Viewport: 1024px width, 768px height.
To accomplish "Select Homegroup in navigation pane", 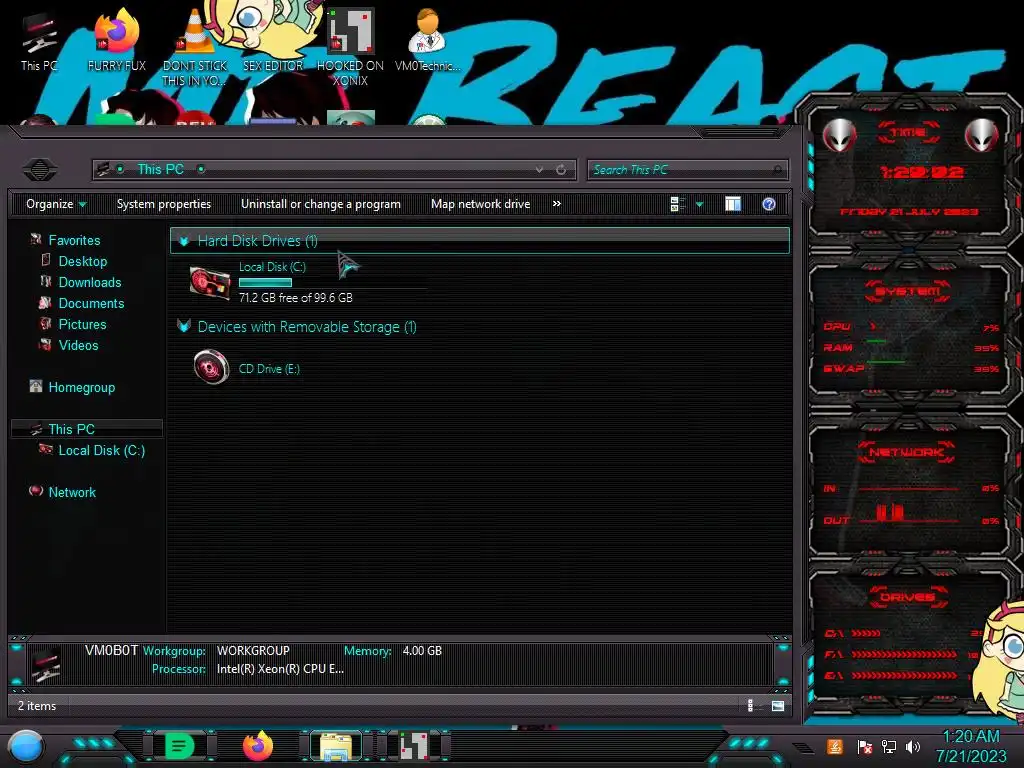I will (82, 387).
